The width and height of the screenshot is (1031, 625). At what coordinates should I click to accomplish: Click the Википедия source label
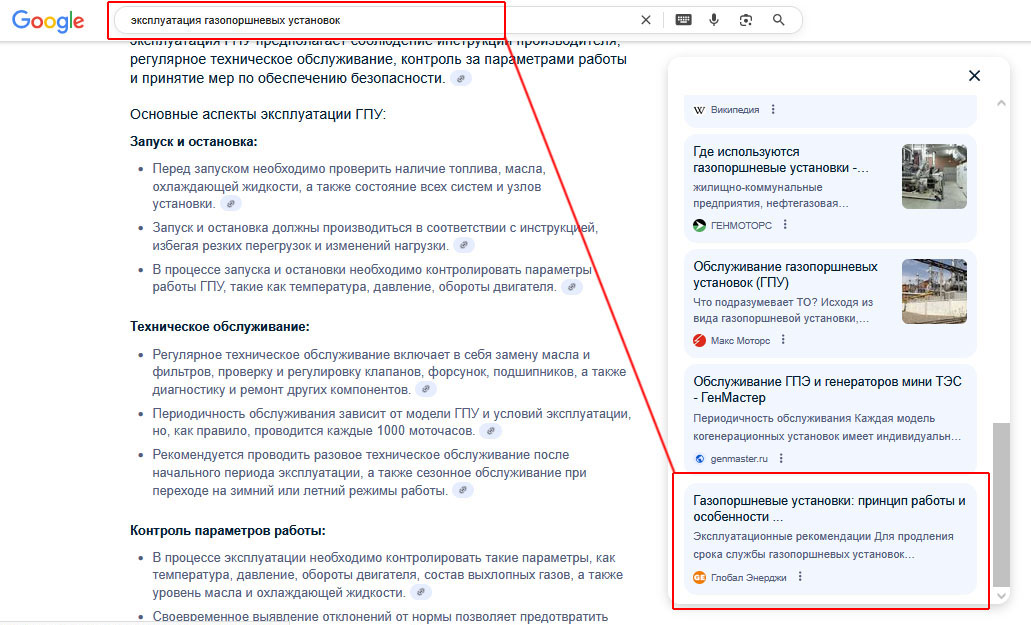pyautogui.click(x=734, y=110)
